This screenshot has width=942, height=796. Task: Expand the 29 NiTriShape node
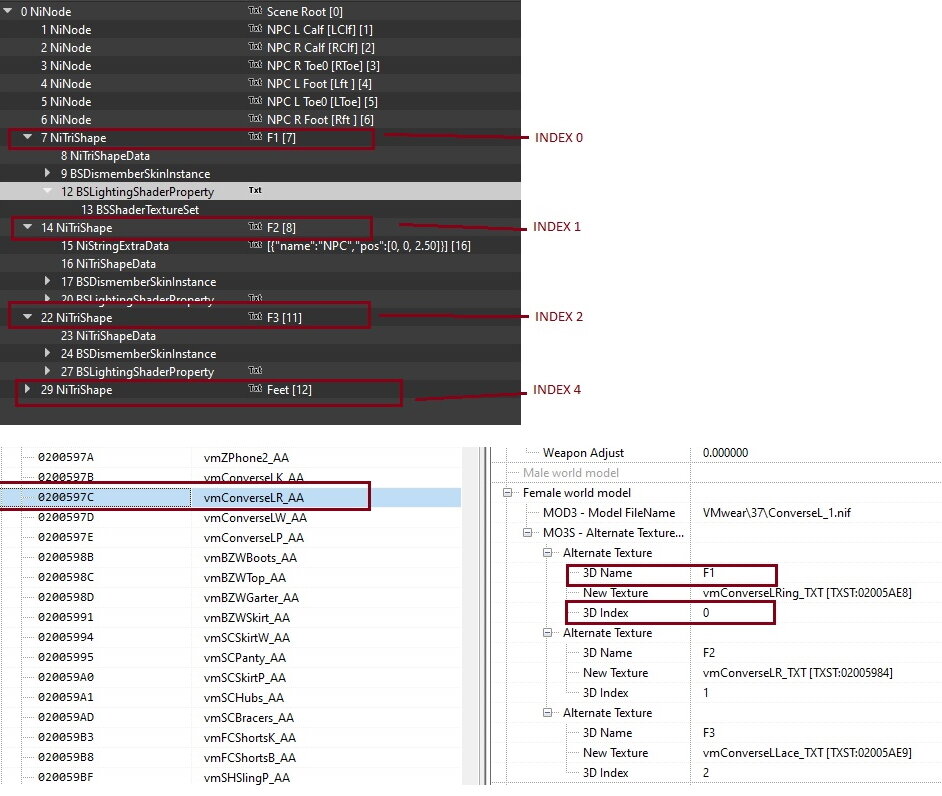[27, 389]
